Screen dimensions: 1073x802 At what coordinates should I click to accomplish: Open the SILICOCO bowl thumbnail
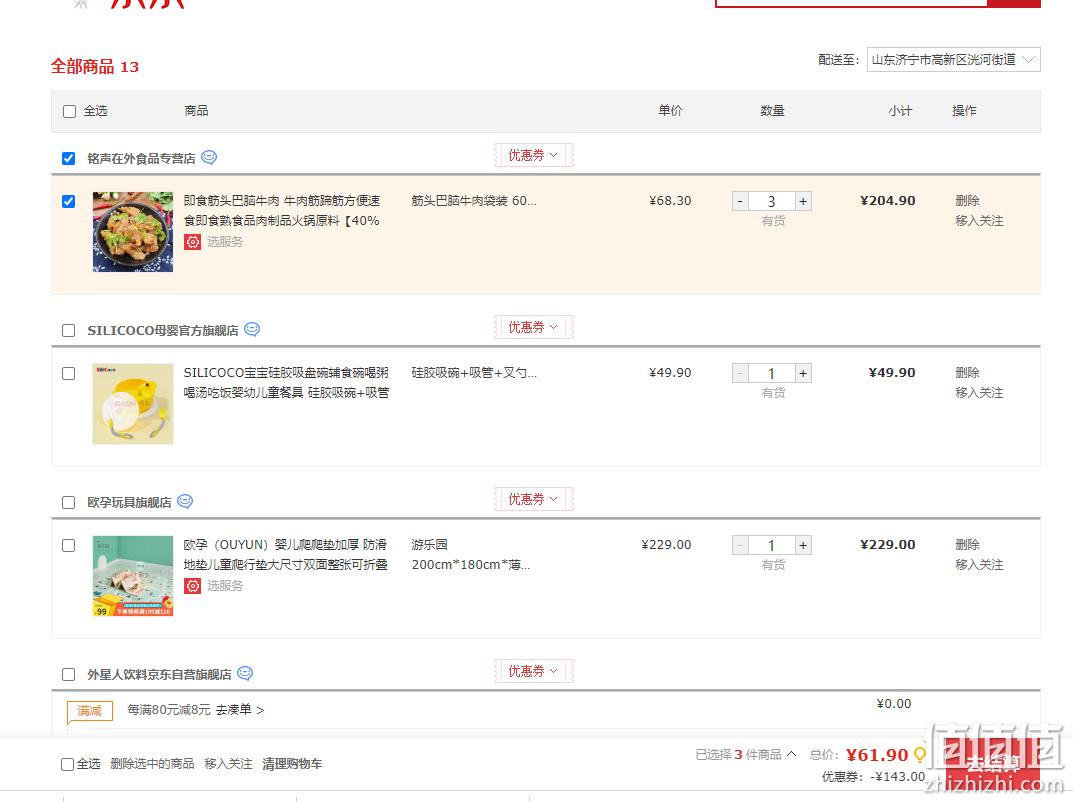click(x=133, y=404)
